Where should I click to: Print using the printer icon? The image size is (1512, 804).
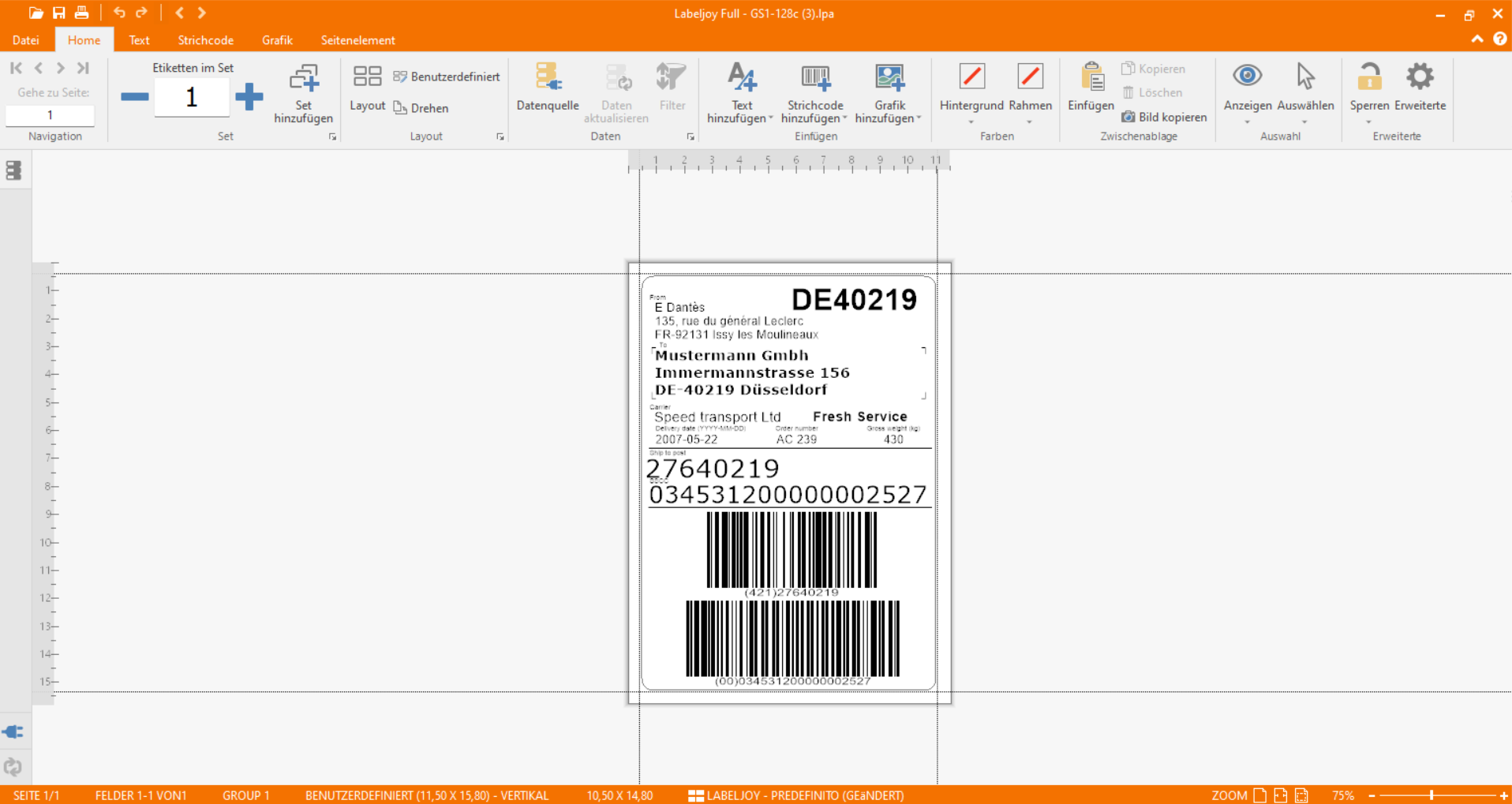tap(81, 13)
